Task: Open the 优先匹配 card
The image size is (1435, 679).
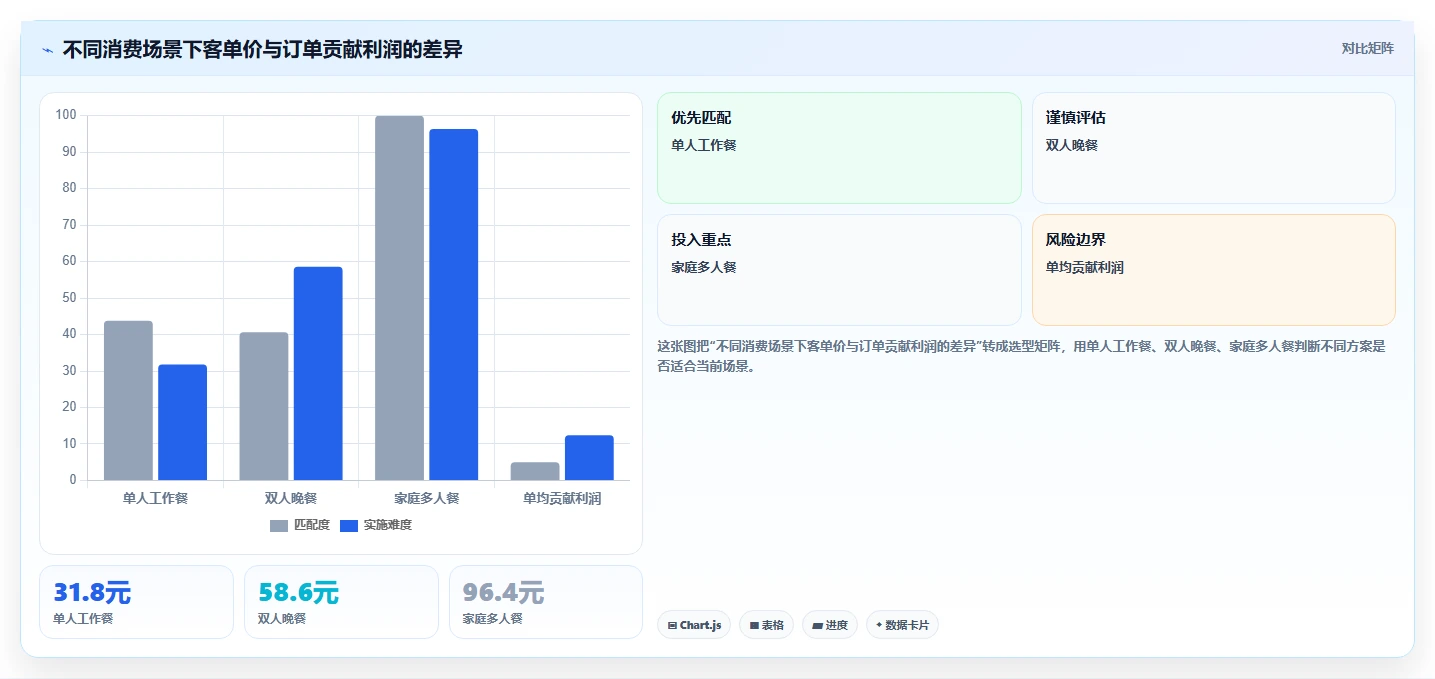Action: 839,148
